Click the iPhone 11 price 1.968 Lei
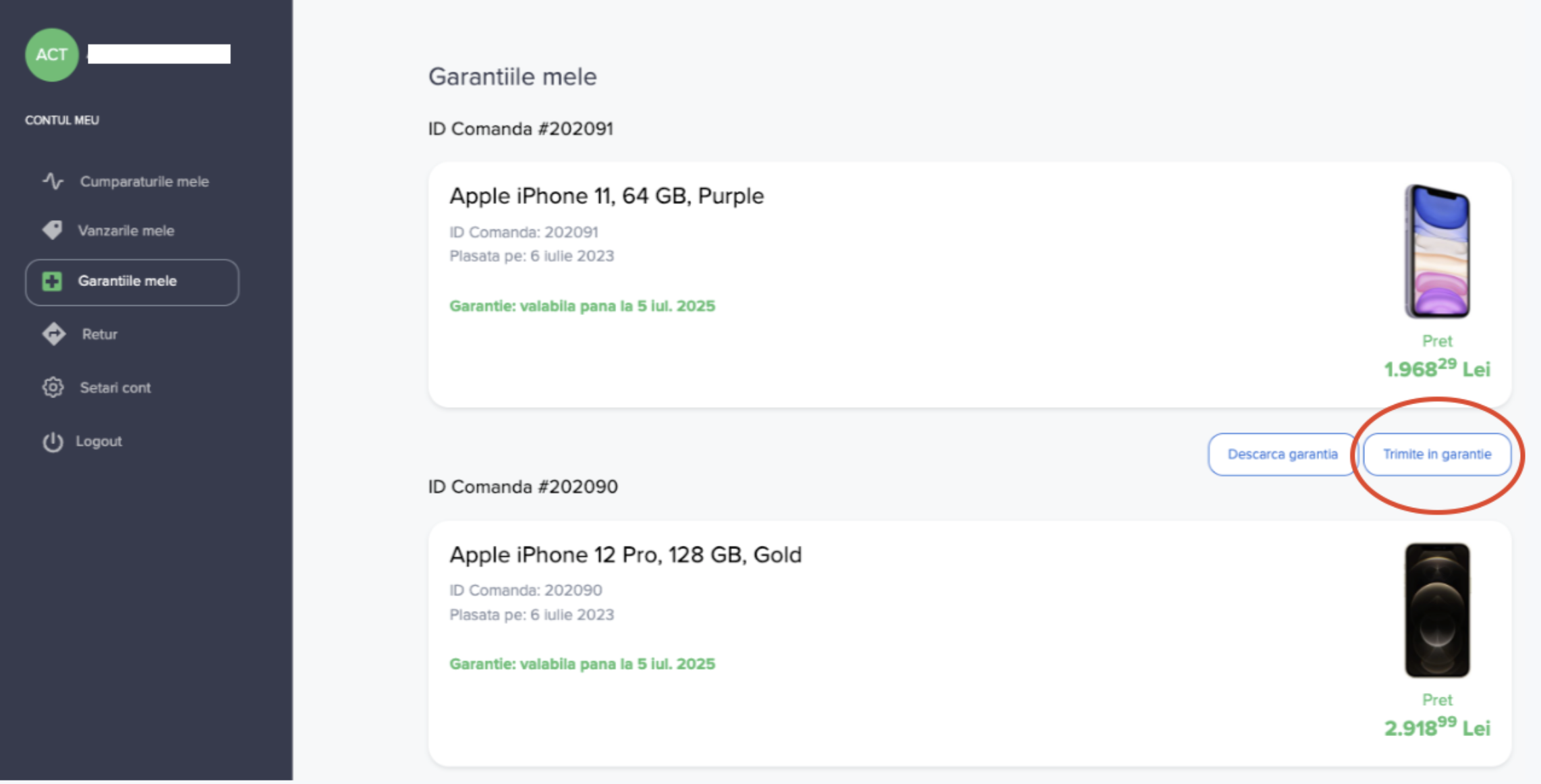This screenshot has height=784, width=1541. [x=1437, y=369]
